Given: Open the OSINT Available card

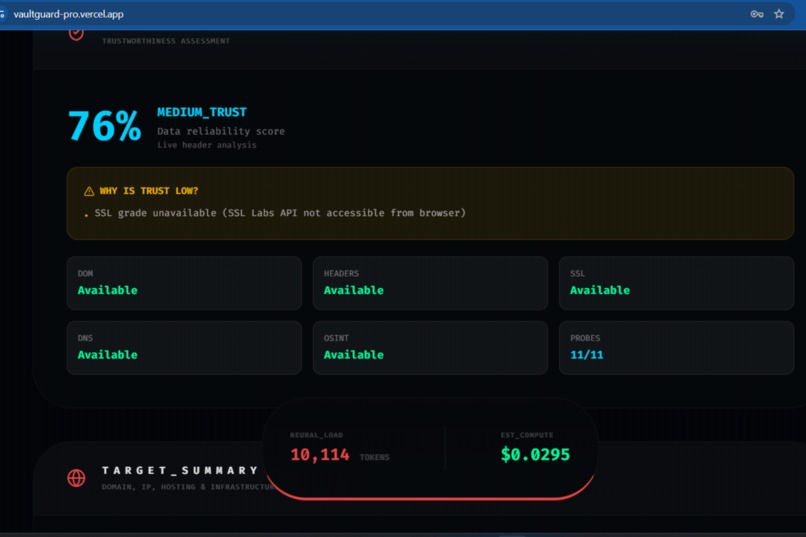Looking at the screenshot, I should pyautogui.click(x=430, y=348).
